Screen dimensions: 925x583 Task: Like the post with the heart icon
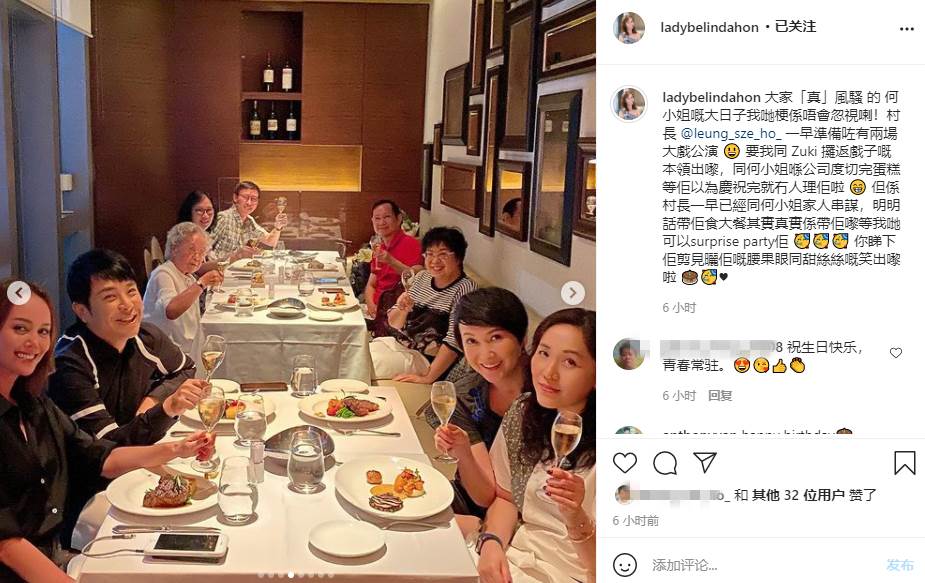[625, 463]
